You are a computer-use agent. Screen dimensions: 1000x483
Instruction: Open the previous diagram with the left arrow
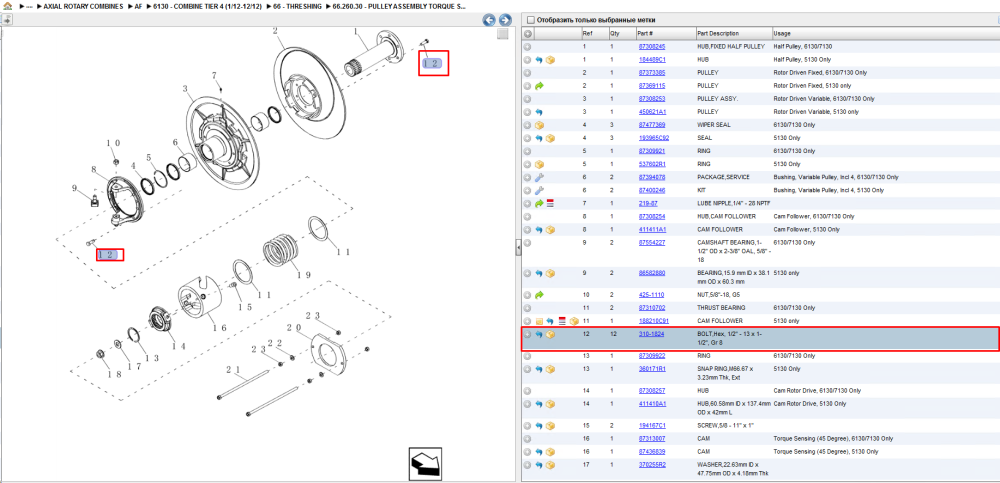[490, 20]
